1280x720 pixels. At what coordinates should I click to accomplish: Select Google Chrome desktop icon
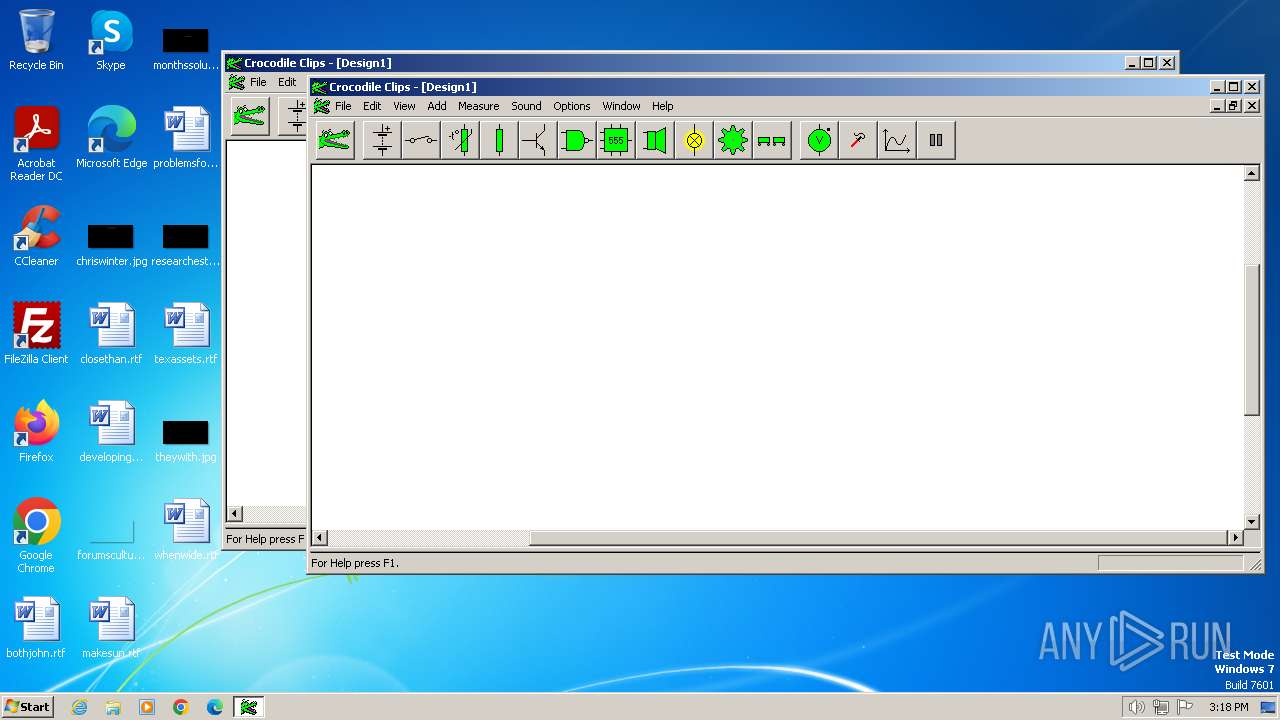coord(36,537)
